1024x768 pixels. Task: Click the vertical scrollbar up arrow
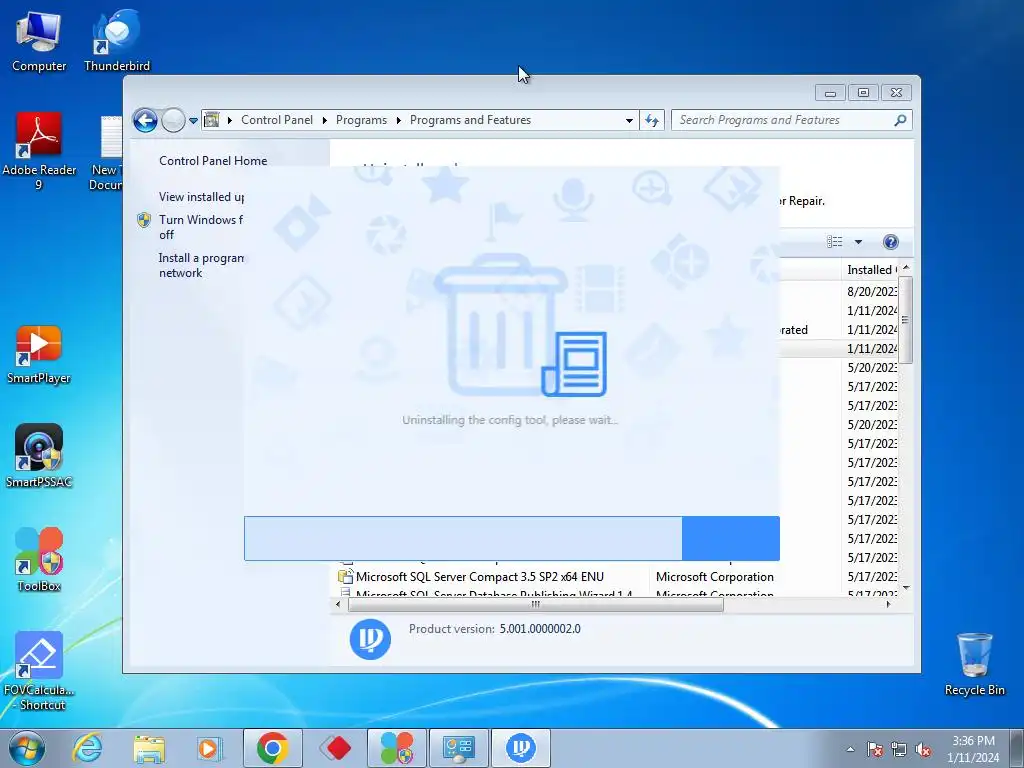906,268
